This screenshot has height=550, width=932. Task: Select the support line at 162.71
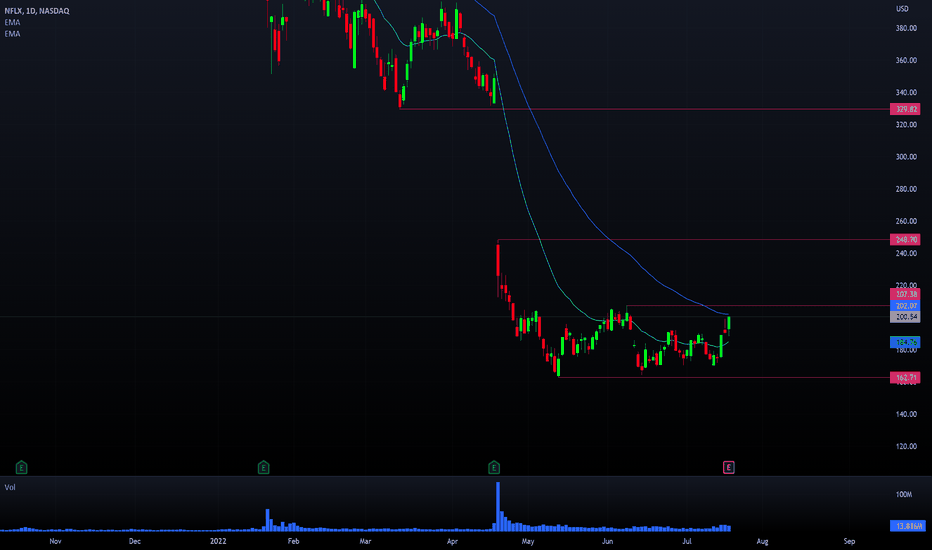click(725, 378)
